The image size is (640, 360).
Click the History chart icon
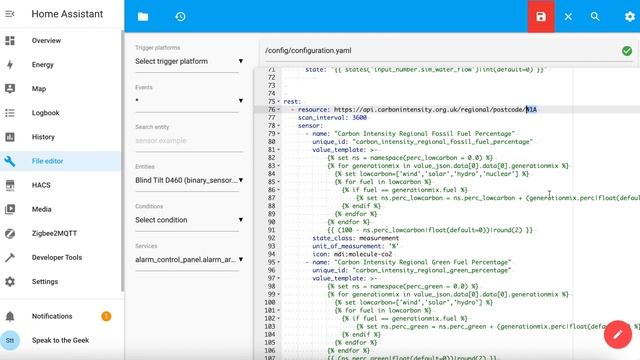coord(10,137)
